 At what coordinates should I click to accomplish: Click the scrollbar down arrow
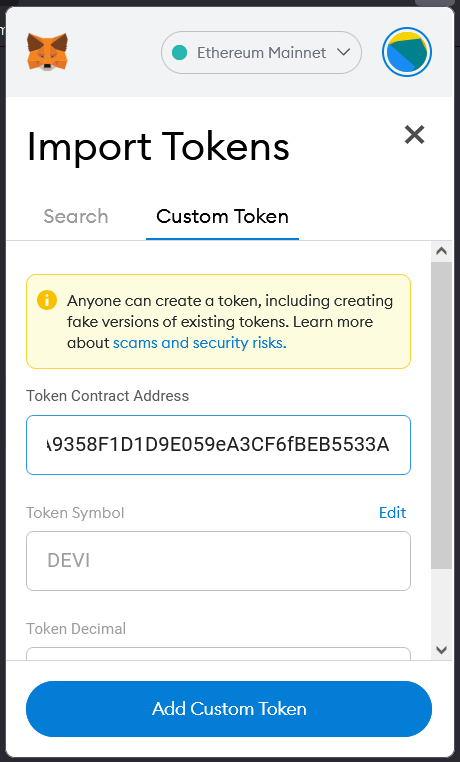(442, 650)
